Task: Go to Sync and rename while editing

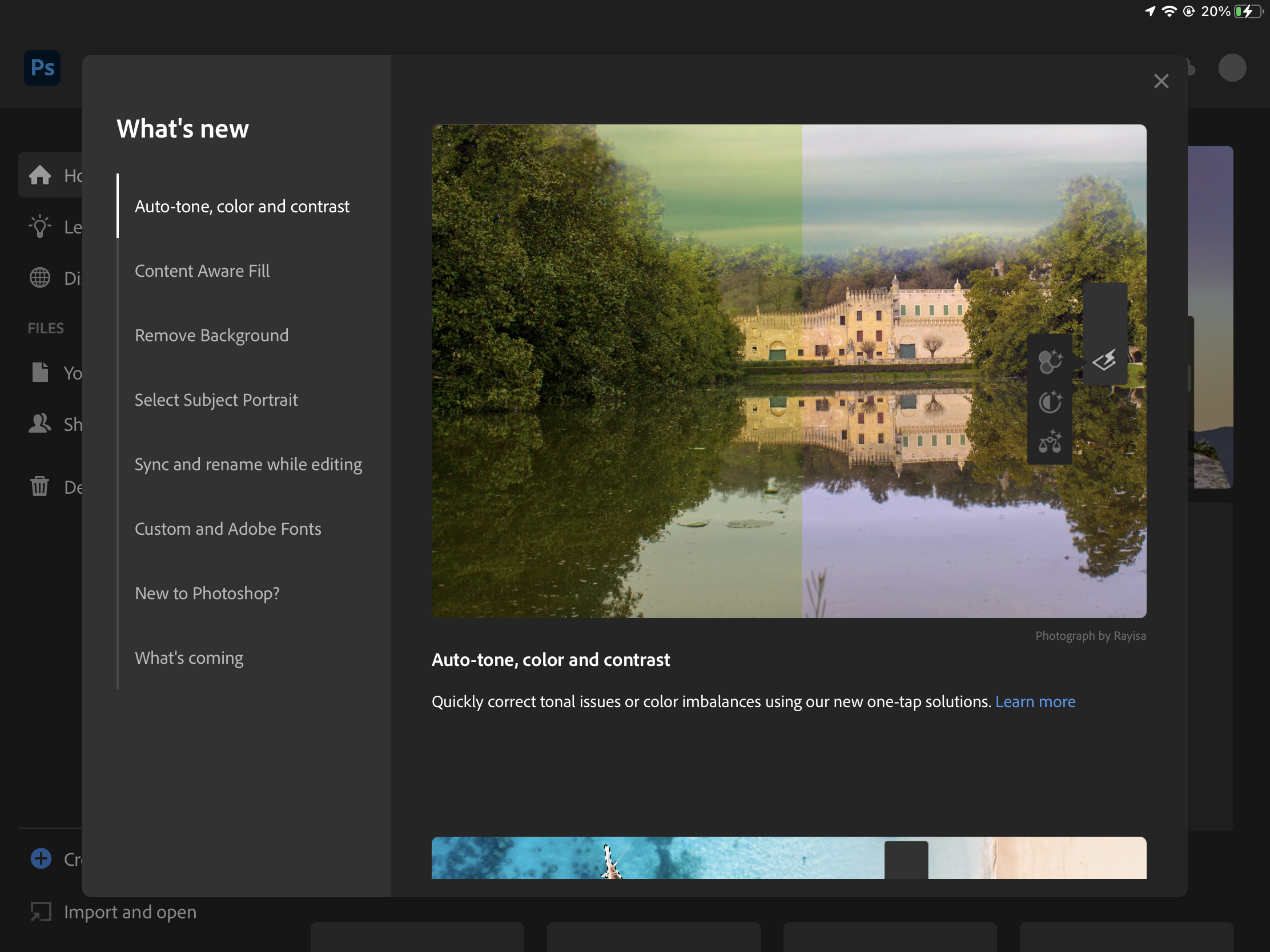Action: click(248, 464)
